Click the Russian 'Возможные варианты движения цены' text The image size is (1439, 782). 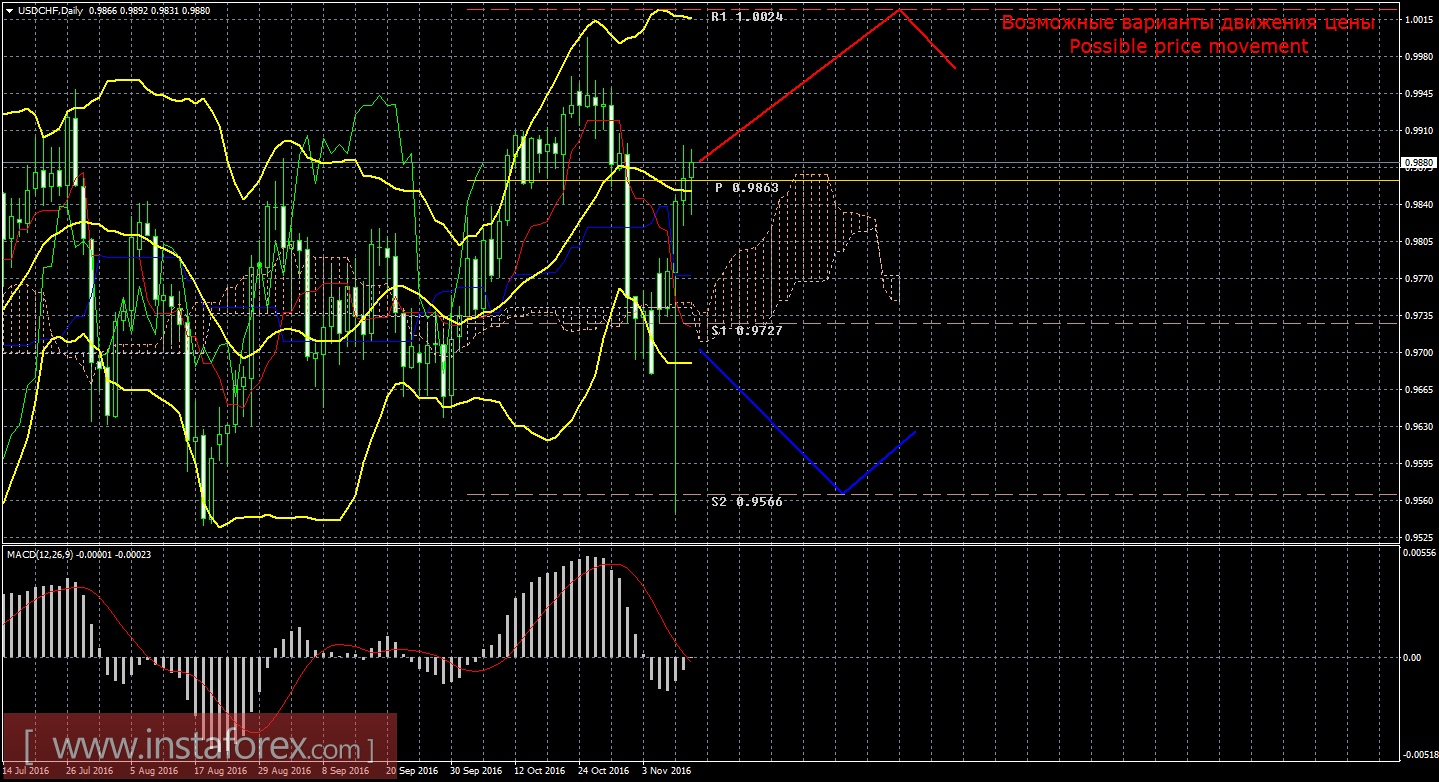point(1188,23)
